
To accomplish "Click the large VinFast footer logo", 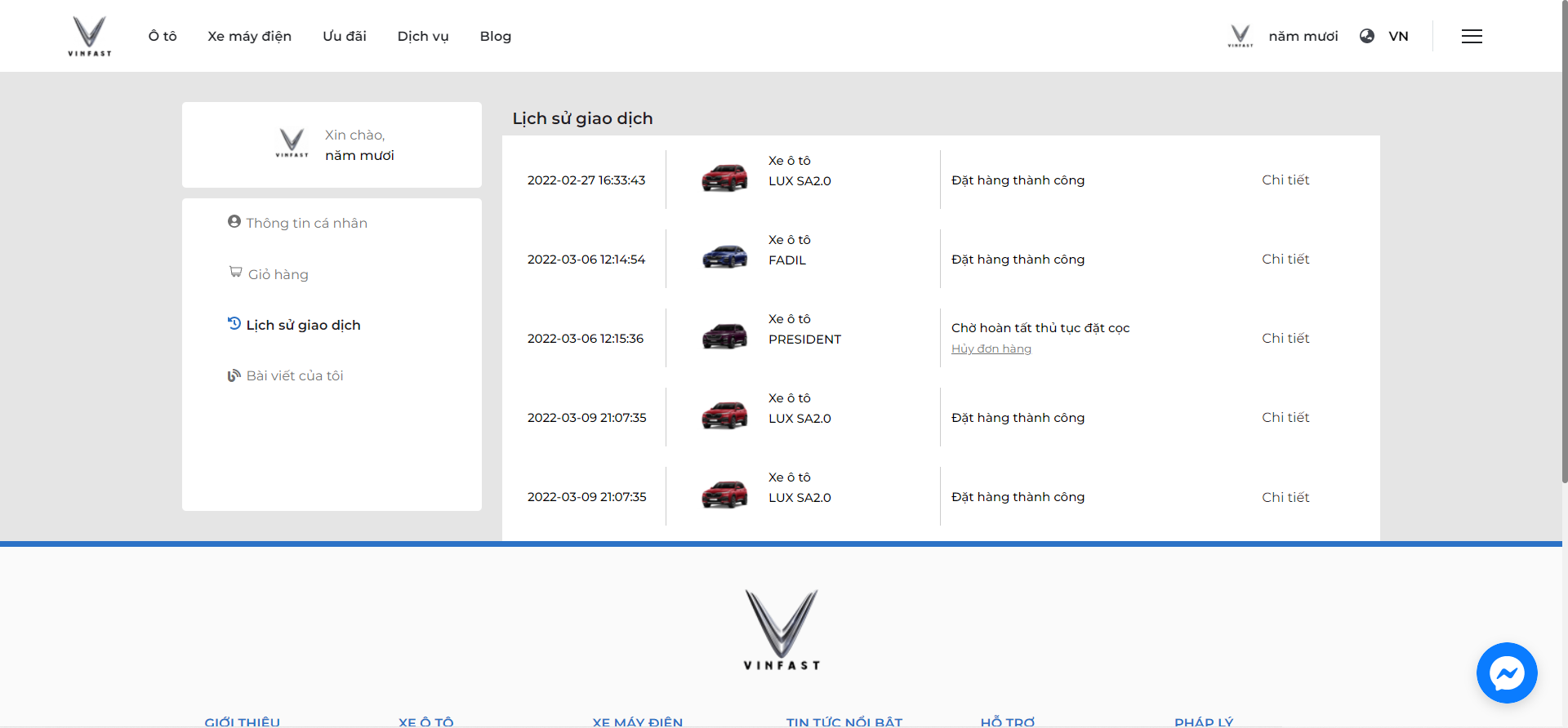I will point(782,629).
